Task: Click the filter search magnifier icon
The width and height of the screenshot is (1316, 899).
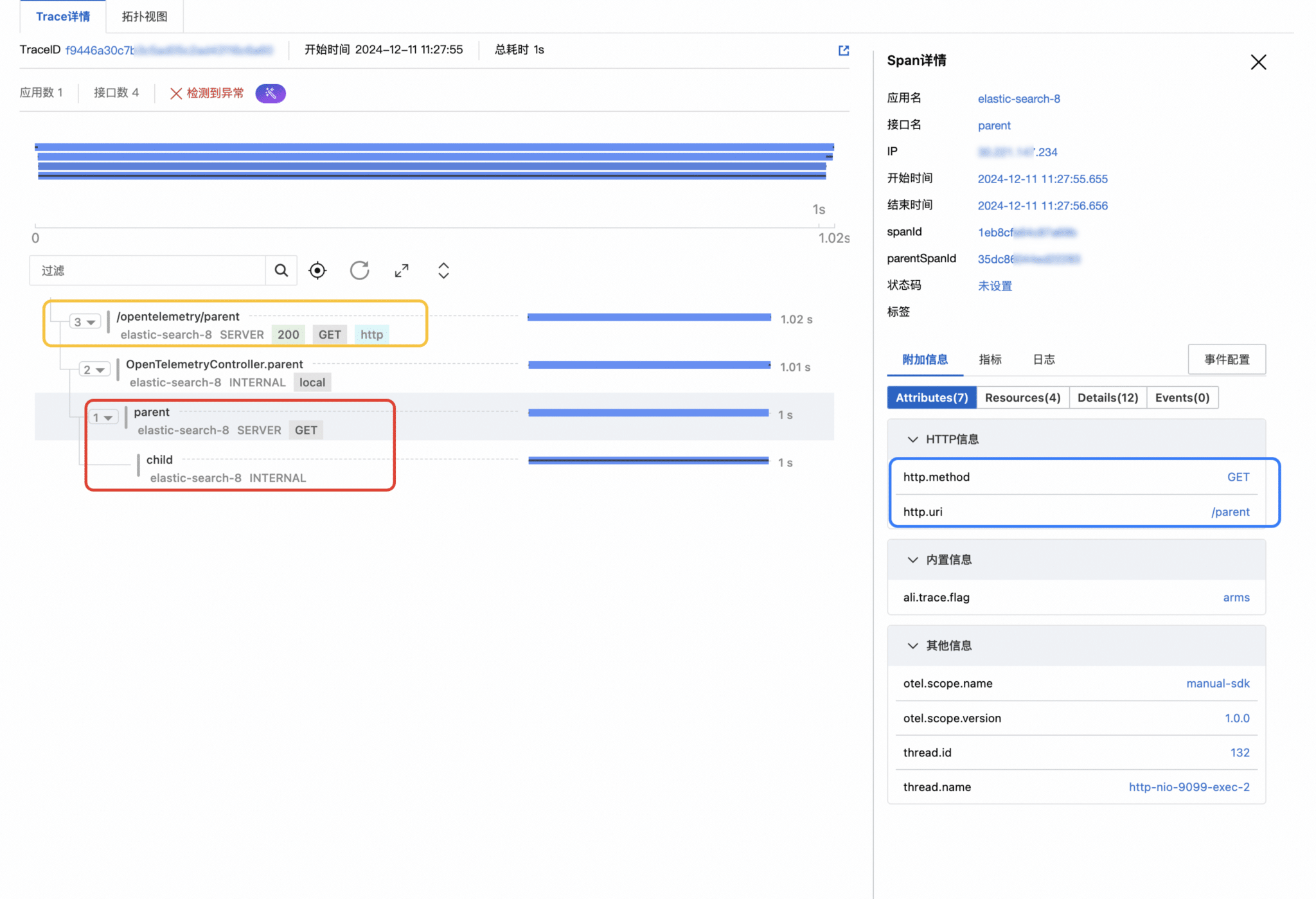Action: pyautogui.click(x=281, y=271)
